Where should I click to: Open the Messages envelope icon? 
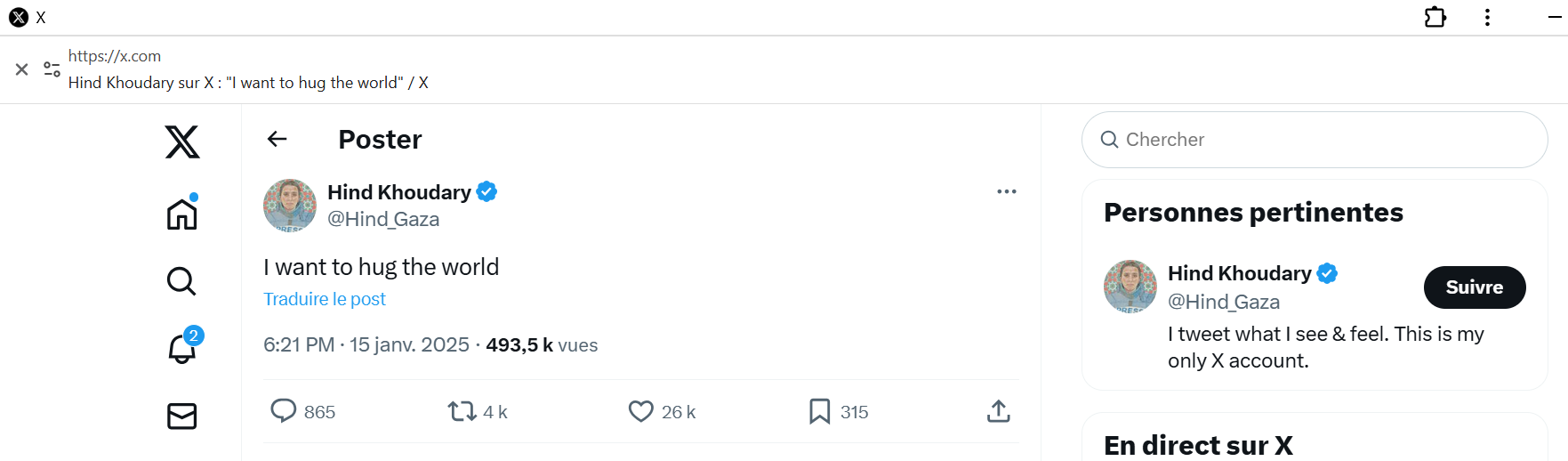click(x=182, y=416)
